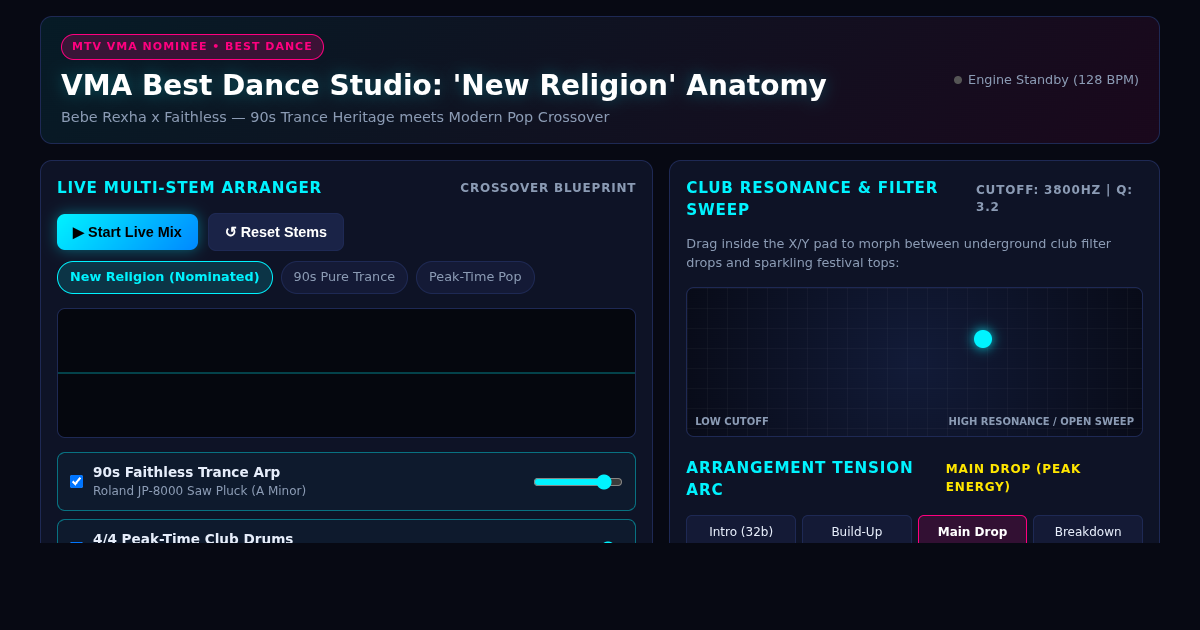The image size is (1200, 630).
Task: Click the Main Drop (Peak Energy) status label
Action: [x=1044, y=478]
